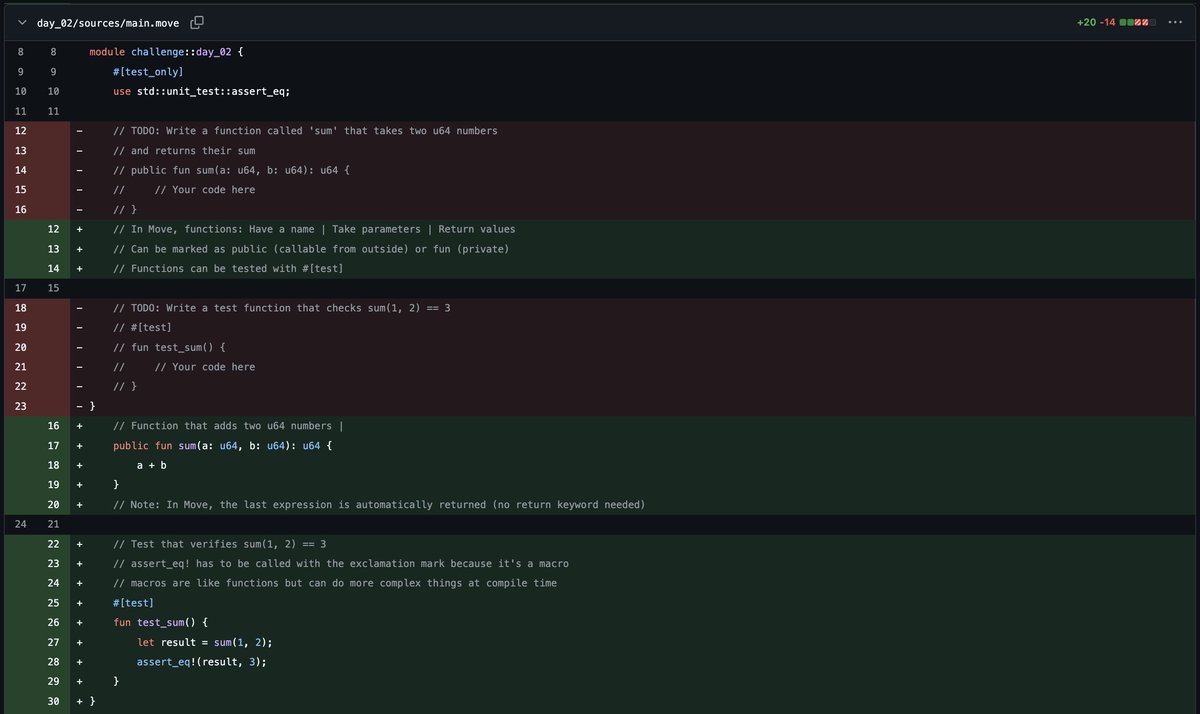This screenshot has width=1200, height=714.
Task: Click the diffstat colored squares indicator
Action: click(1137, 22)
